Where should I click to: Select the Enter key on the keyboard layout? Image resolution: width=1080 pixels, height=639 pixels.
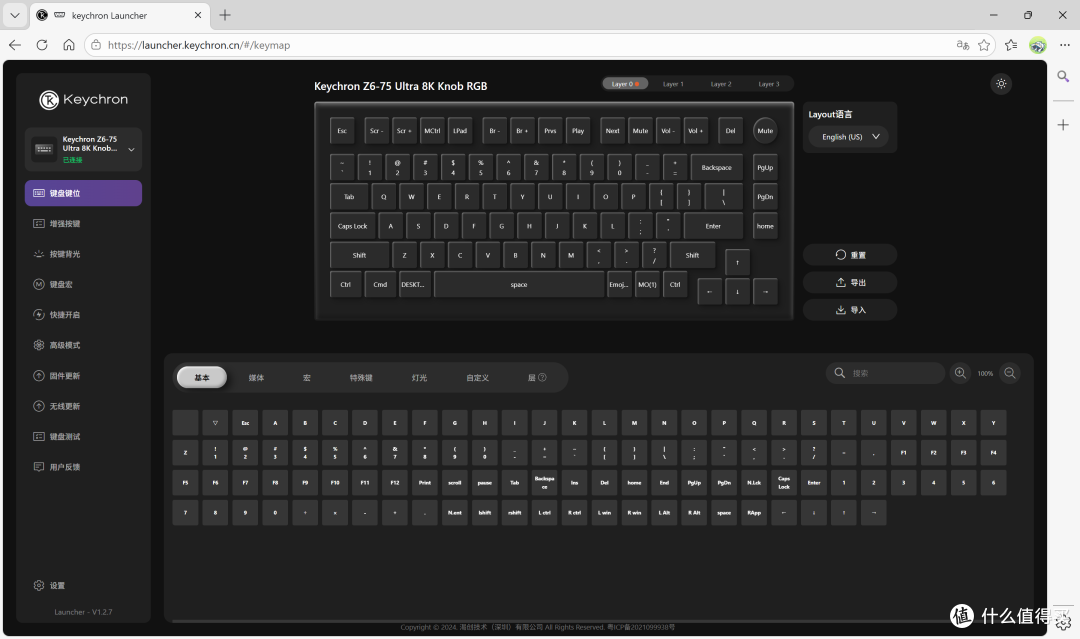pos(713,226)
